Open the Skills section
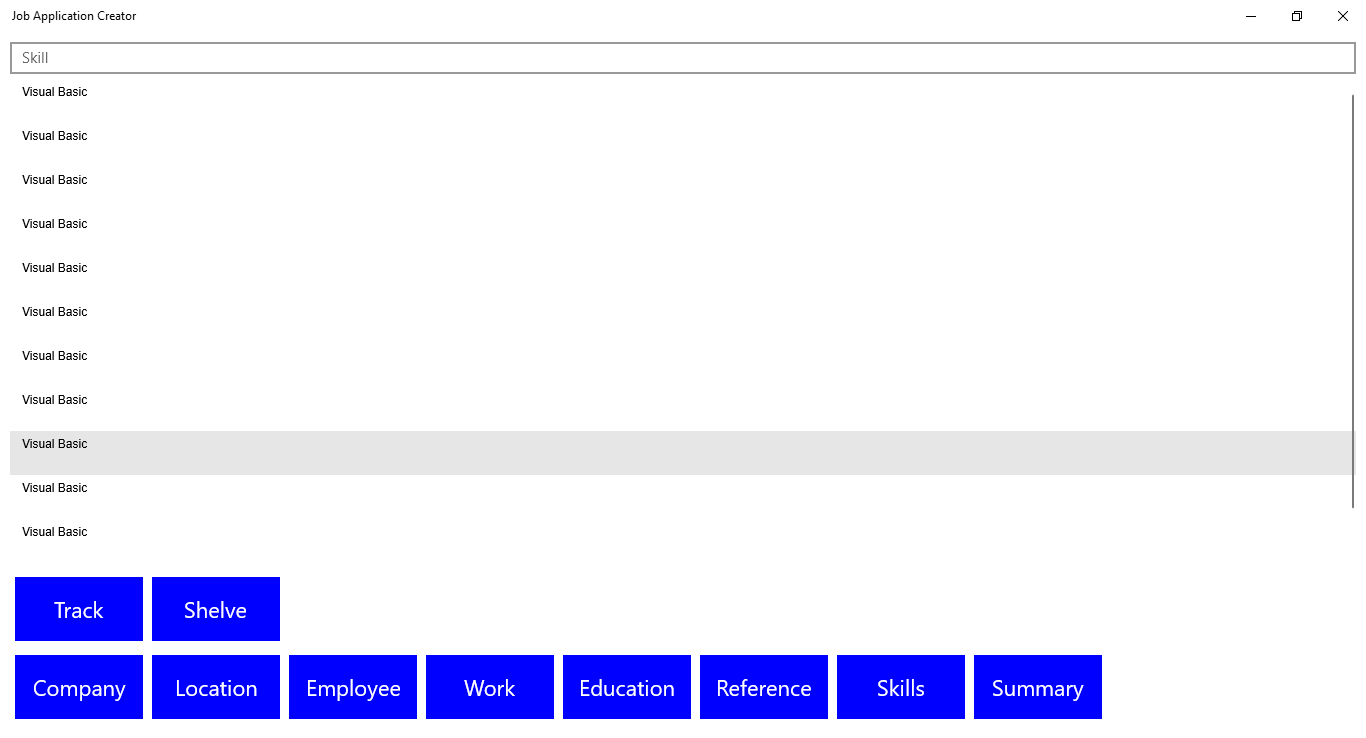1366x738 pixels. [901, 687]
